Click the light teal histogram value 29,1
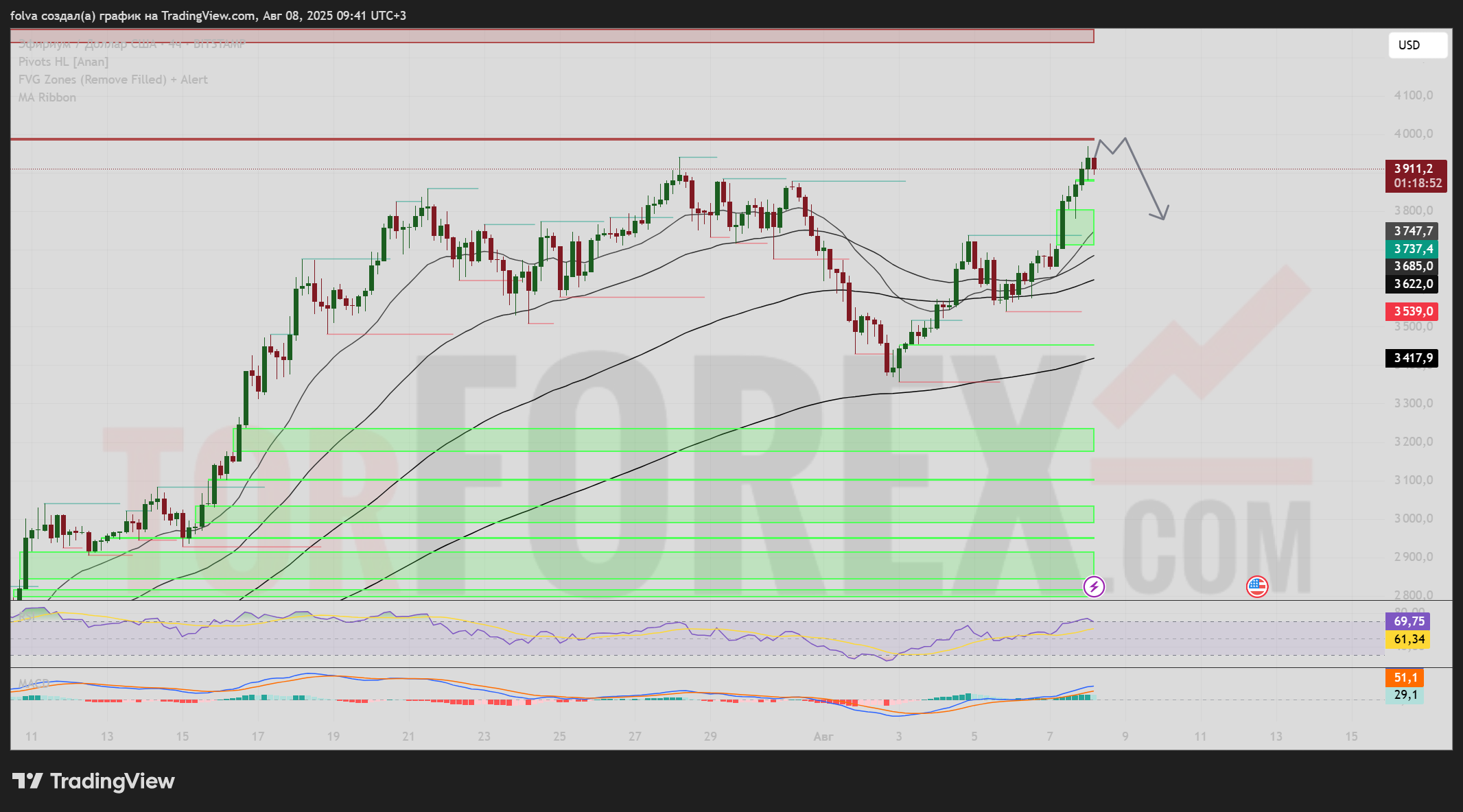Image resolution: width=1463 pixels, height=812 pixels. point(1405,695)
